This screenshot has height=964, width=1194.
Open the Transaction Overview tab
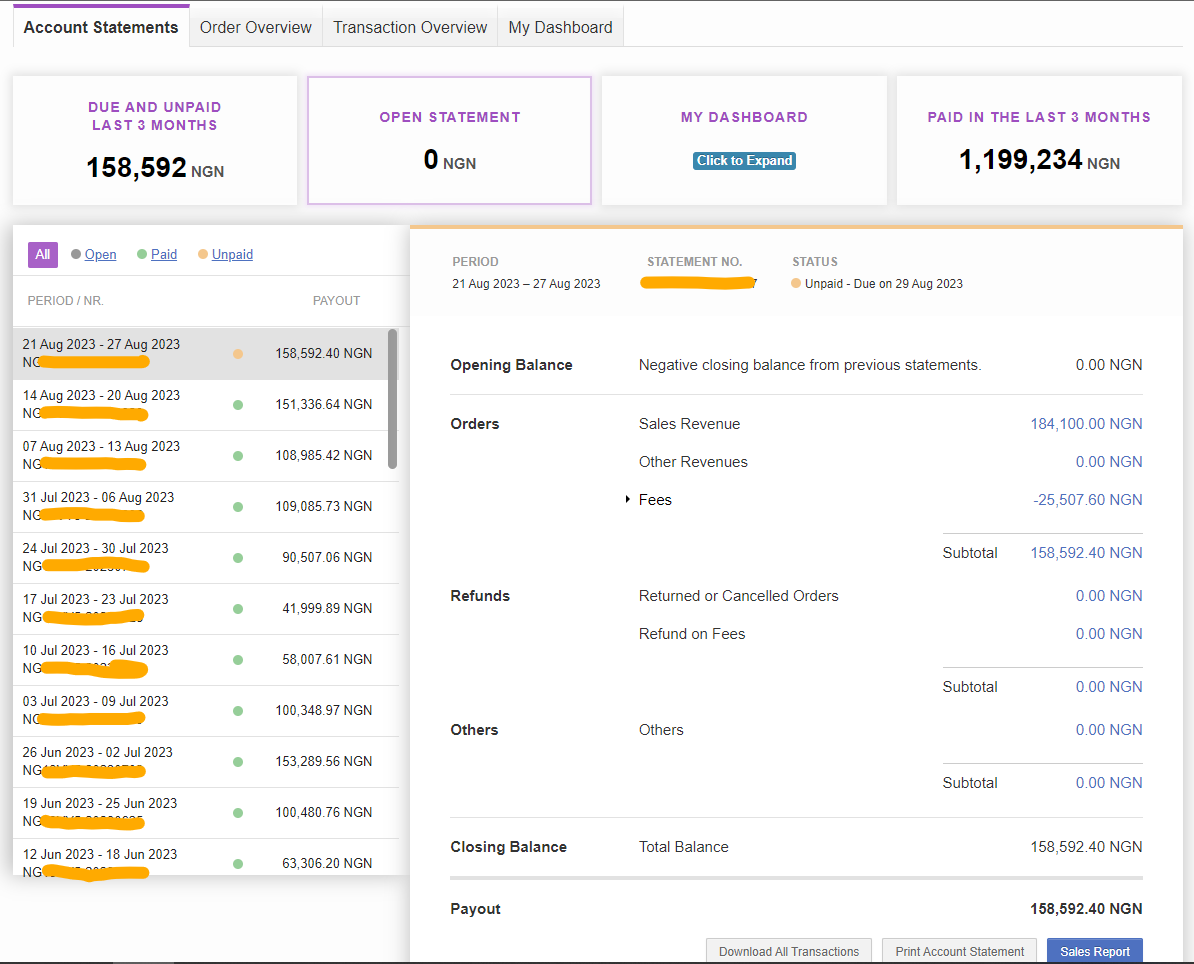click(x=410, y=27)
